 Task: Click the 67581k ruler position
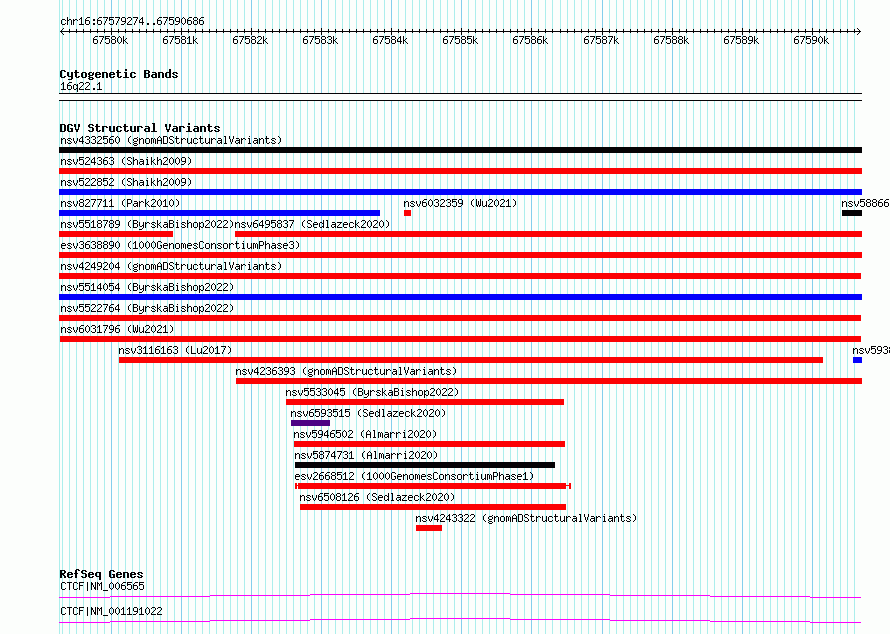point(180,40)
